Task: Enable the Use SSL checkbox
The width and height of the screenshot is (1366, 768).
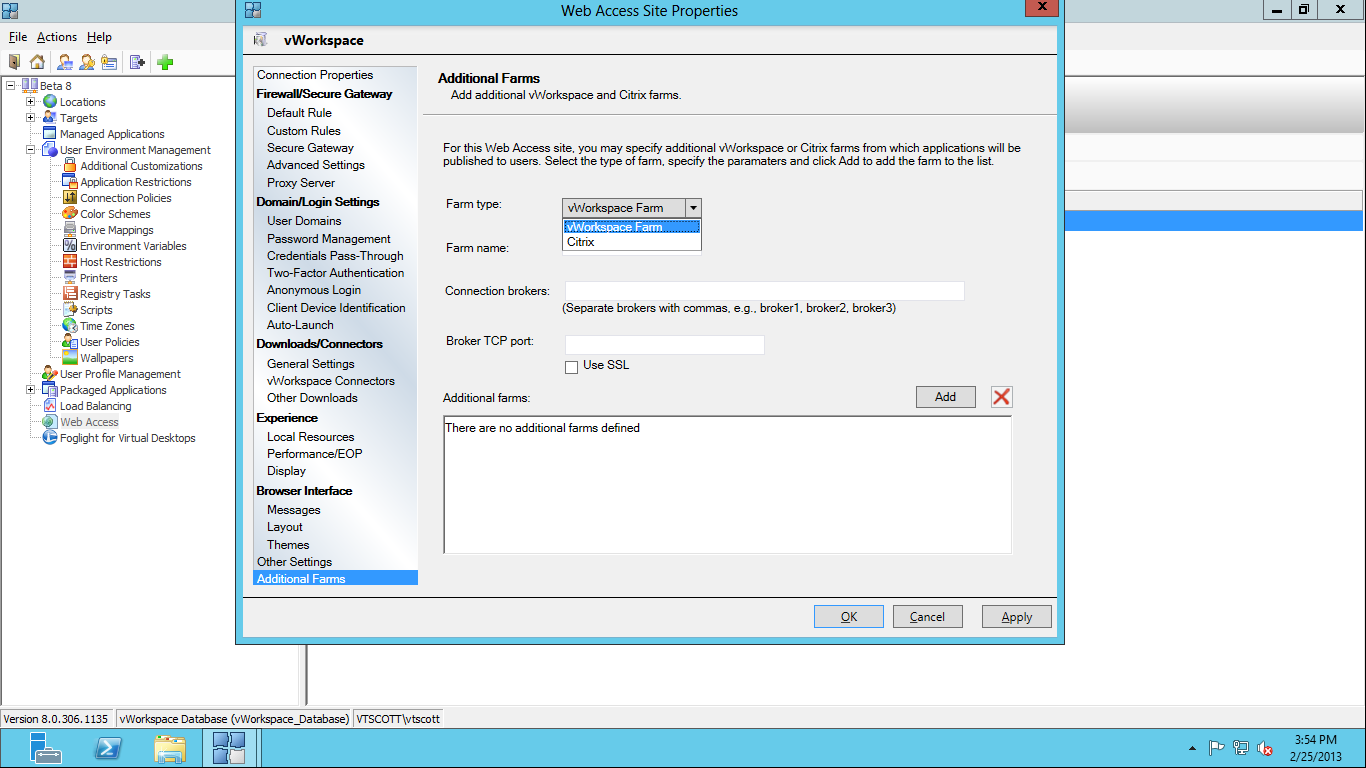Action: click(x=572, y=367)
